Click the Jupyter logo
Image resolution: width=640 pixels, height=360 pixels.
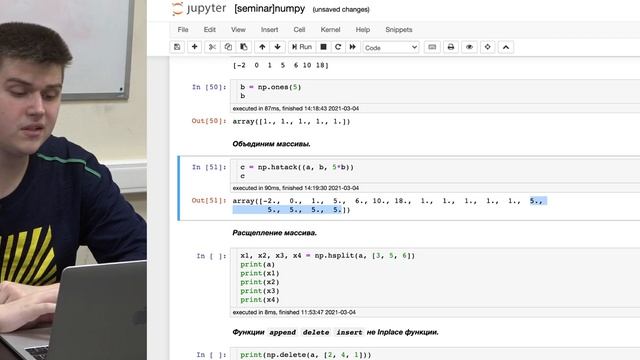coord(199,9)
